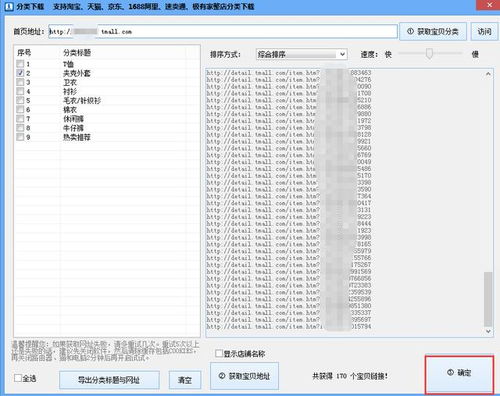Click the scrollbar up arrow in URL list
The height and width of the screenshot is (396, 500).
pyautogui.click(x=488, y=74)
